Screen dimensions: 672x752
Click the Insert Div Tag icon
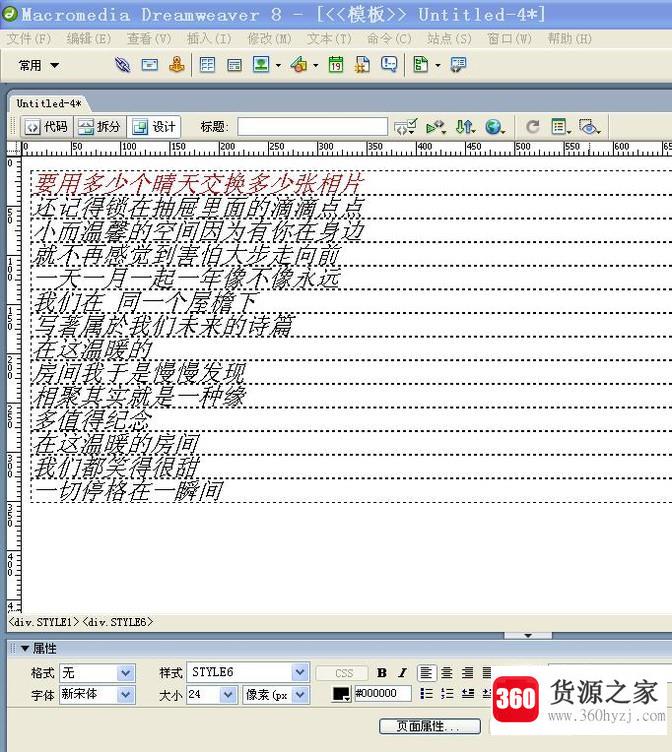[x=234, y=64]
